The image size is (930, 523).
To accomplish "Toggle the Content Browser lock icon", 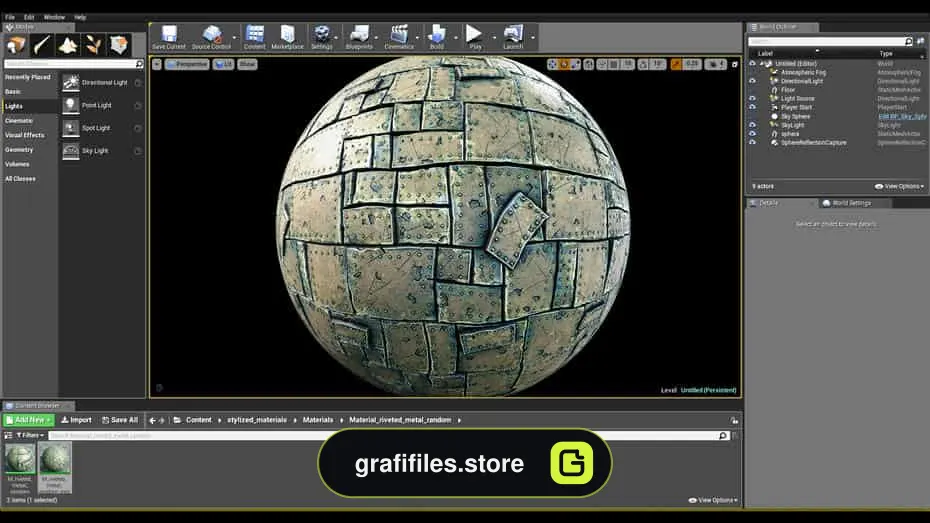I will pyautogui.click(x=734, y=420).
